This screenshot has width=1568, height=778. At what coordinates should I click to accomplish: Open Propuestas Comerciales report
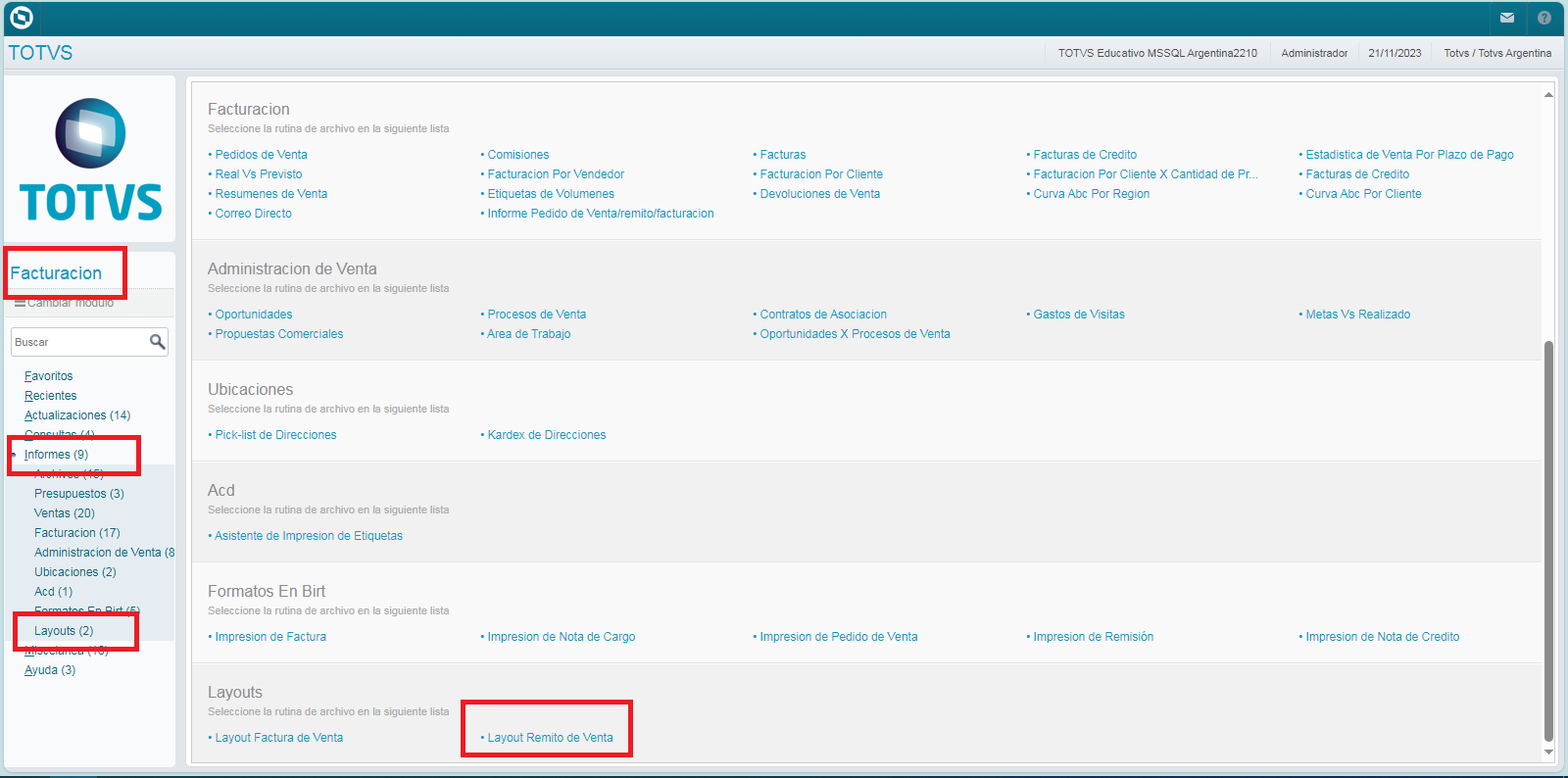pos(279,334)
